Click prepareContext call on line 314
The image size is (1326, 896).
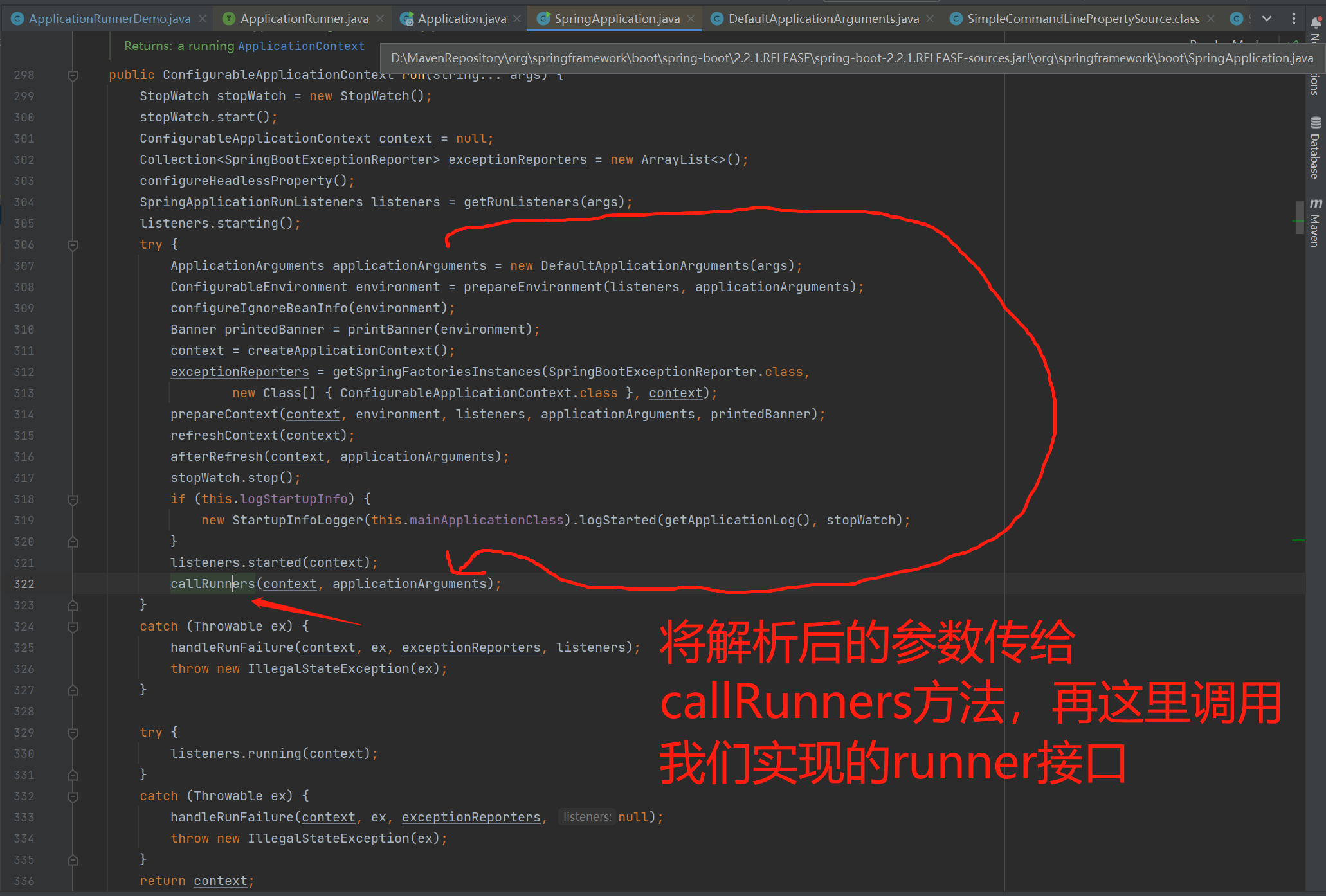tap(224, 414)
